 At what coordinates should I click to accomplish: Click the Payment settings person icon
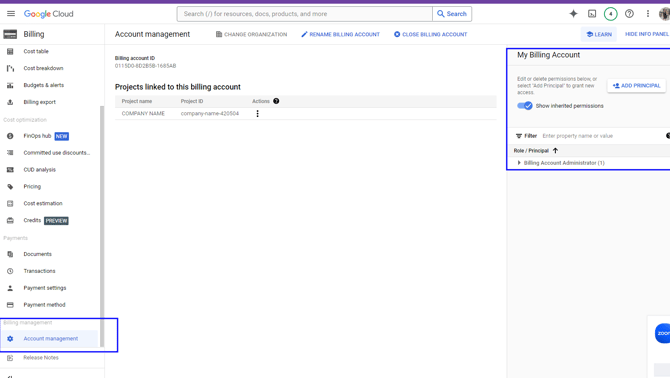[x=10, y=288]
